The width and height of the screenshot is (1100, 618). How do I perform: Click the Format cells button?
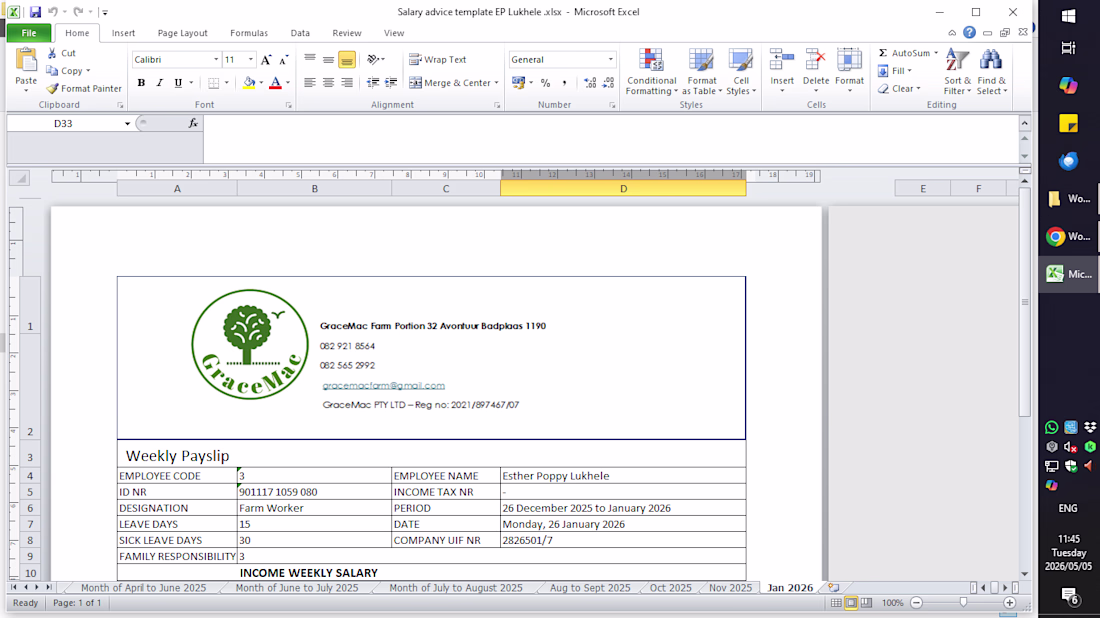(850, 72)
